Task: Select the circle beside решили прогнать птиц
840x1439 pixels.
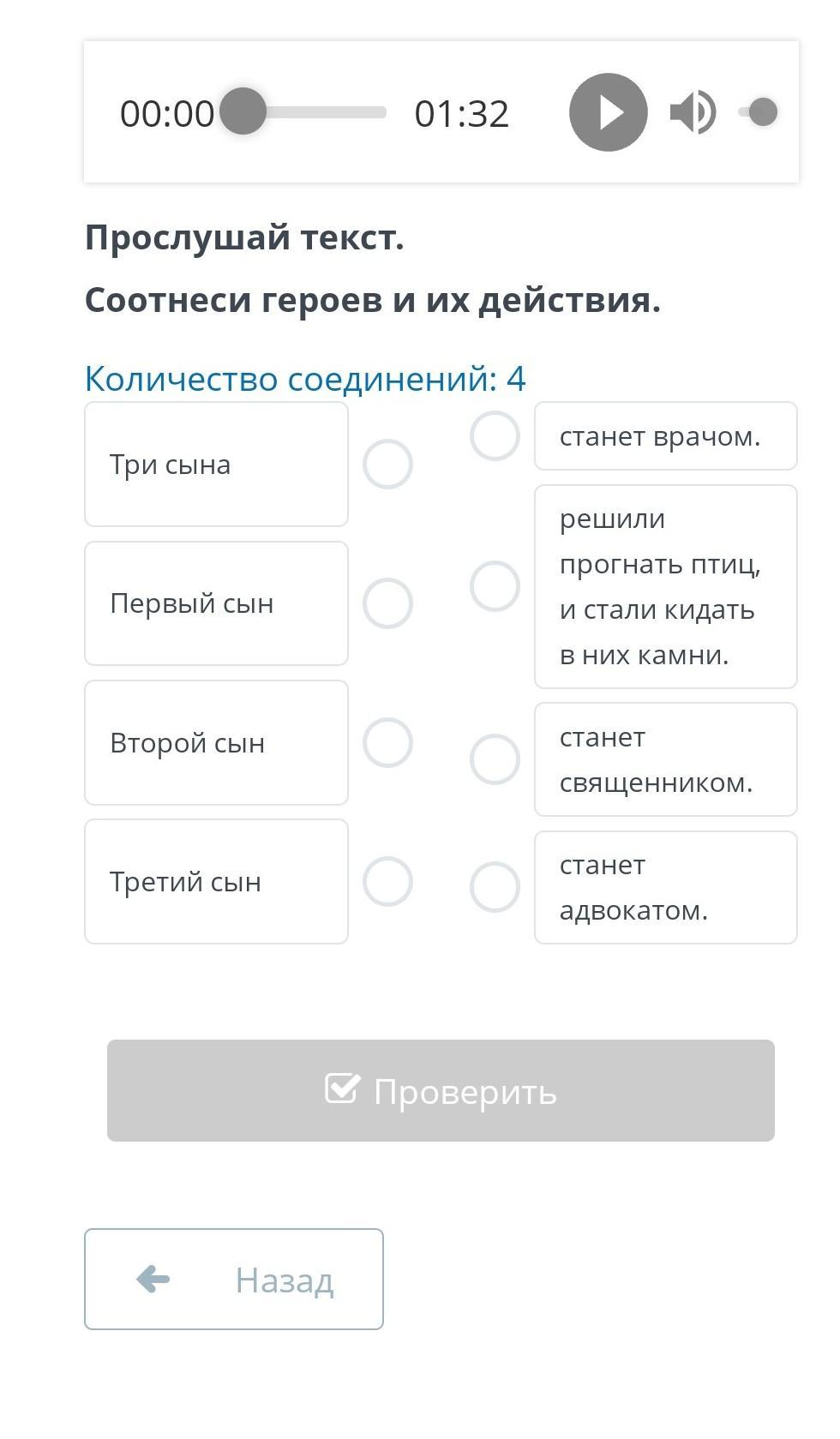Action: click(495, 587)
